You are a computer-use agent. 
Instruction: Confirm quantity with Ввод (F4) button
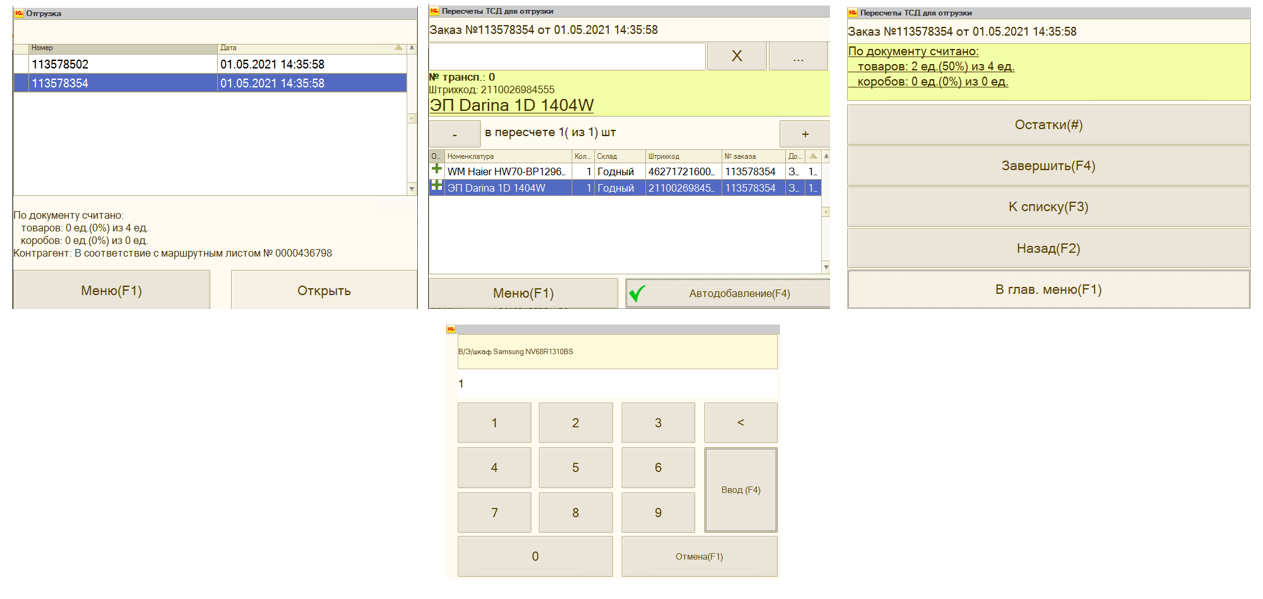point(741,490)
